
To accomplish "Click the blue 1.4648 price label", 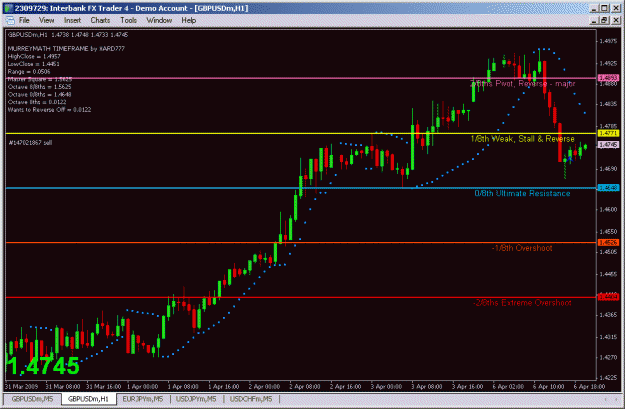I will point(608,187).
